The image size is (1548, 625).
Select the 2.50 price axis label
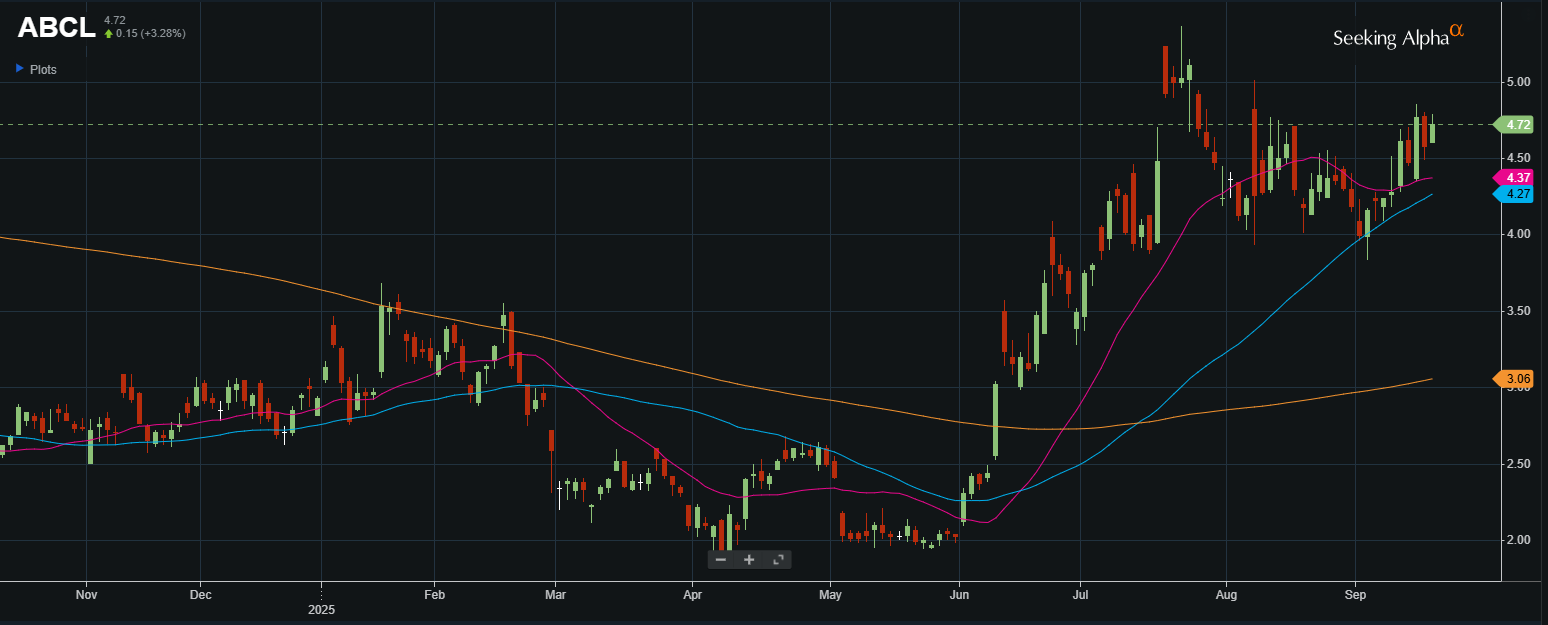(1518, 464)
